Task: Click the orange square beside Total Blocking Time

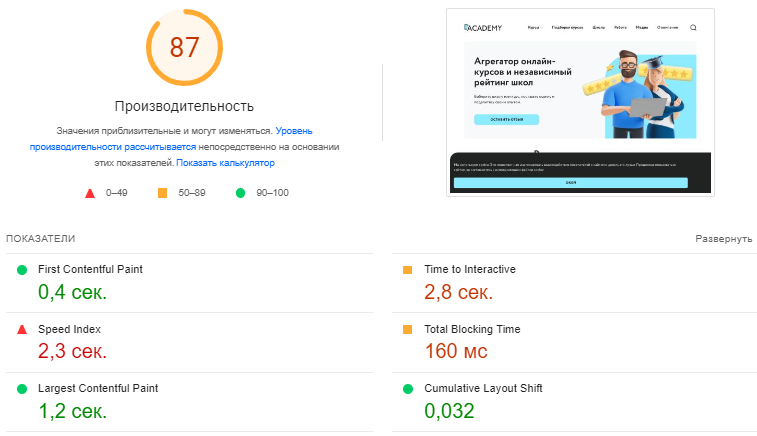Action: pos(407,329)
